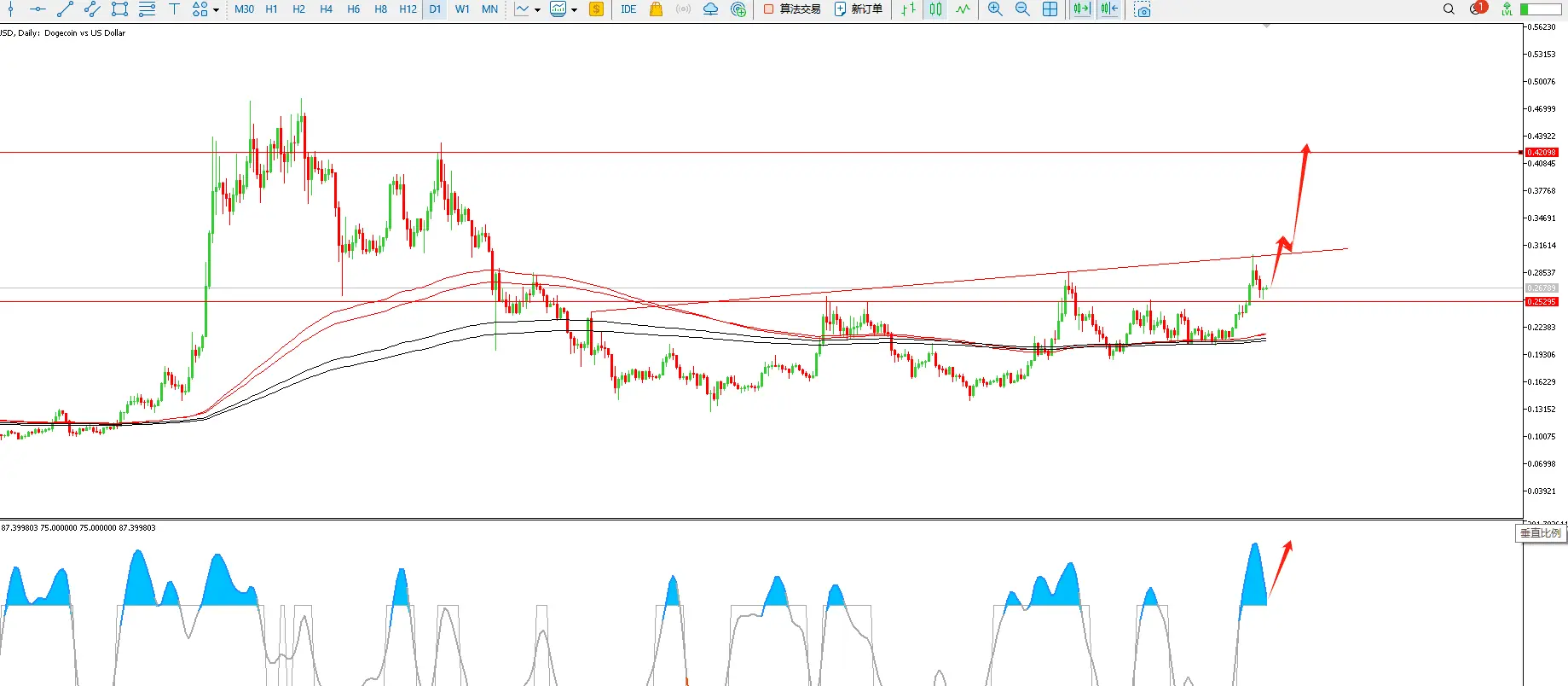Open the account notifications icon
This screenshot has width=1568, height=686.
(1478, 9)
